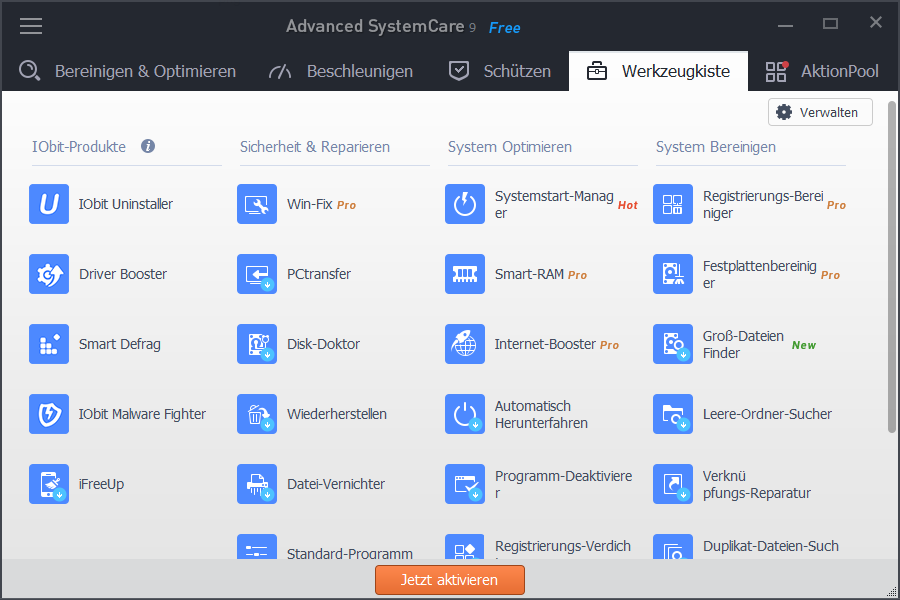This screenshot has height=600, width=900.
Task: Click the IObit Malware Fighter shield icon
Action: tap(49, 414)
